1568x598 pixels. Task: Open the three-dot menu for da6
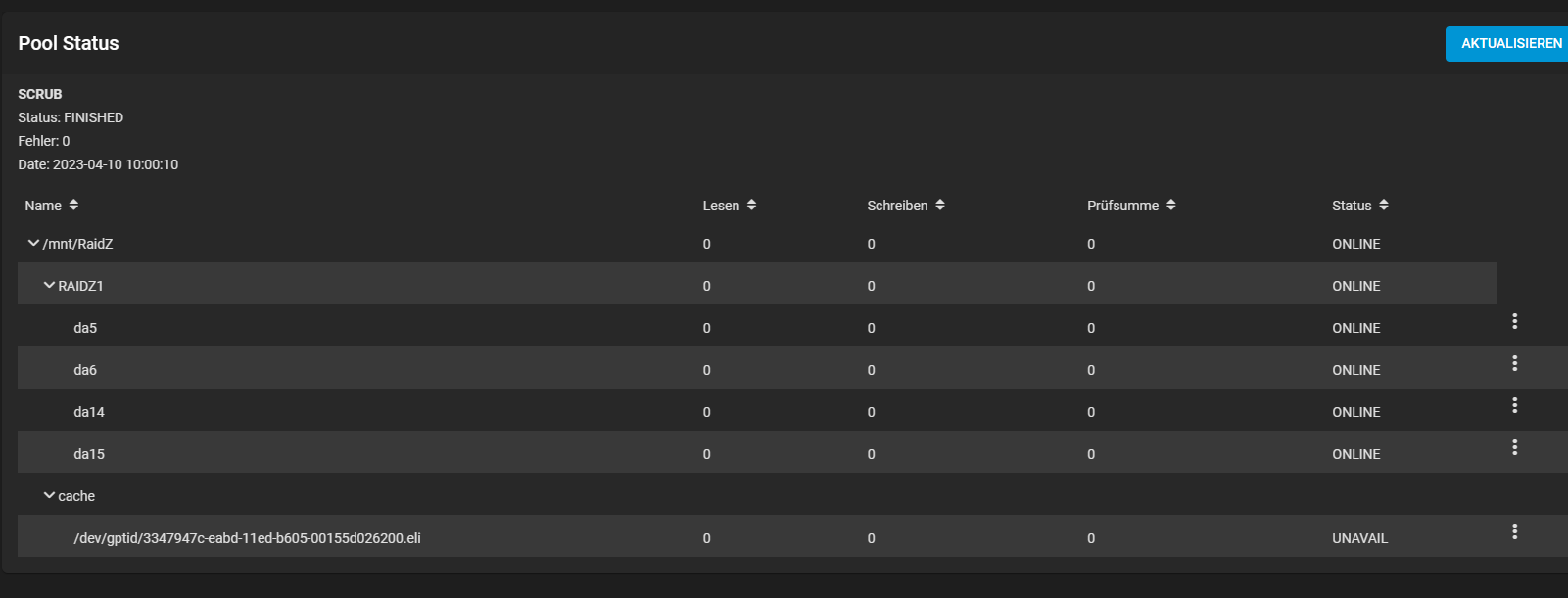1514,363
